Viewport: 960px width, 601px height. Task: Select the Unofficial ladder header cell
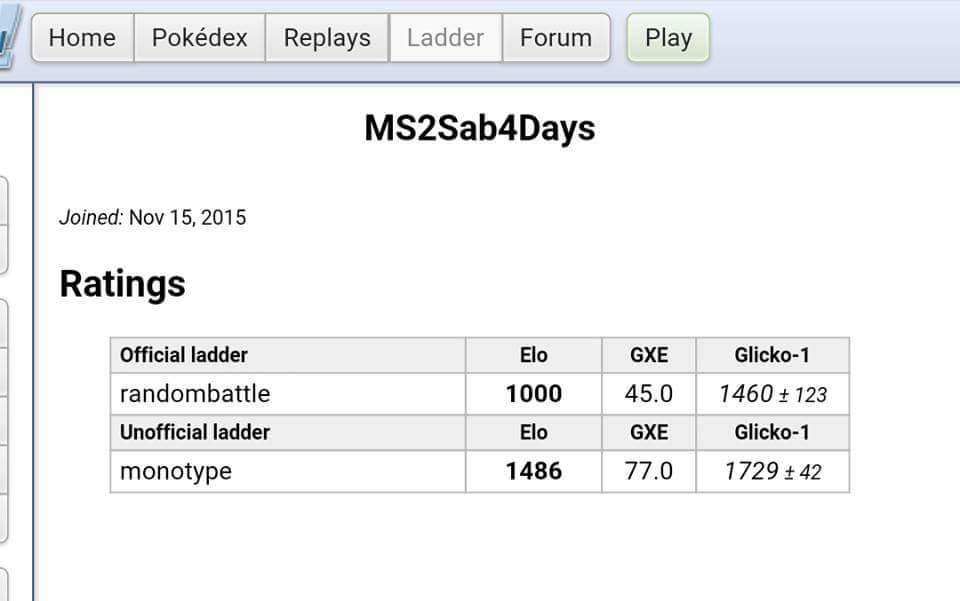195,433
